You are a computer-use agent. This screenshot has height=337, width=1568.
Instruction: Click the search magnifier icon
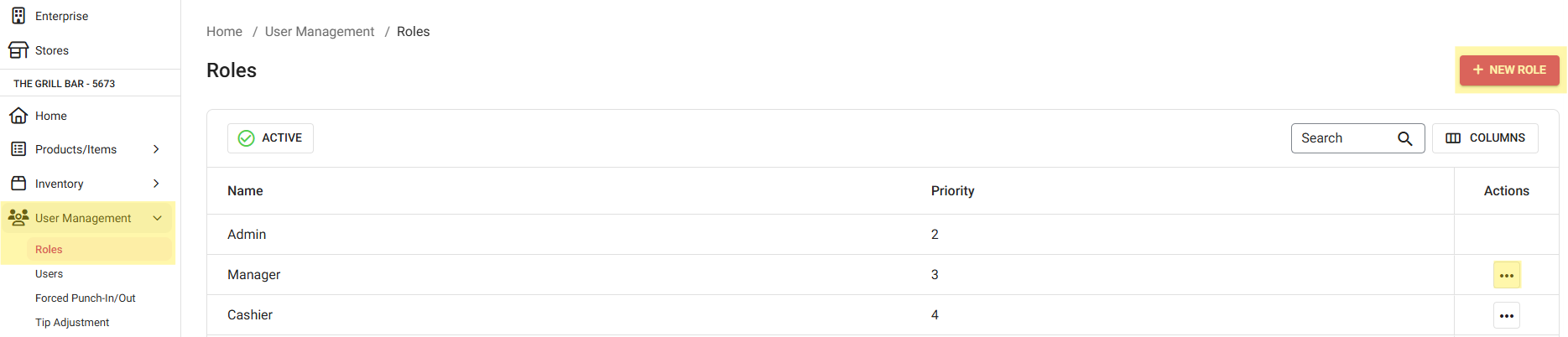[1405, 138]
